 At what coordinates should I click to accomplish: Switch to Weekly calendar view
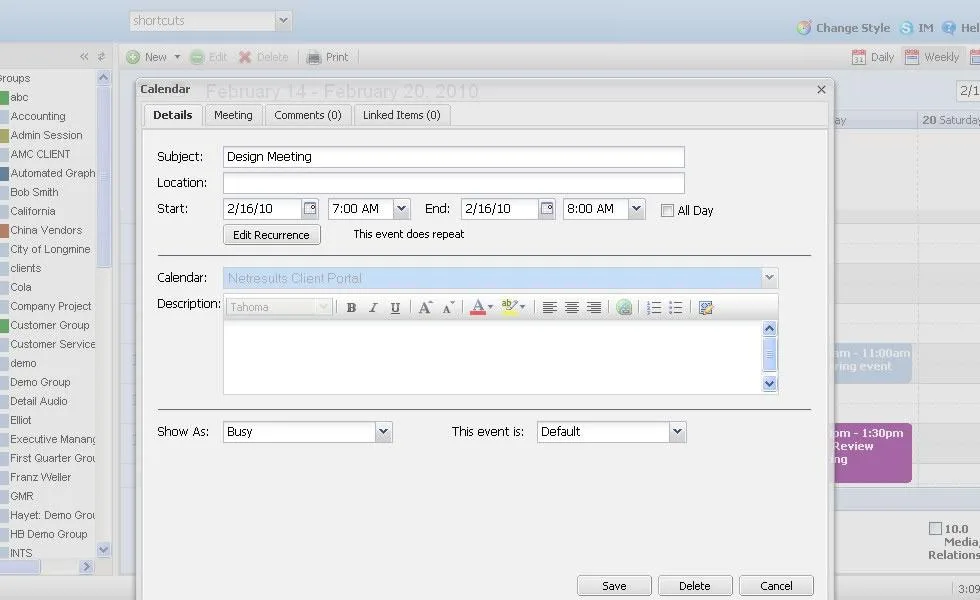pos(932,57)
